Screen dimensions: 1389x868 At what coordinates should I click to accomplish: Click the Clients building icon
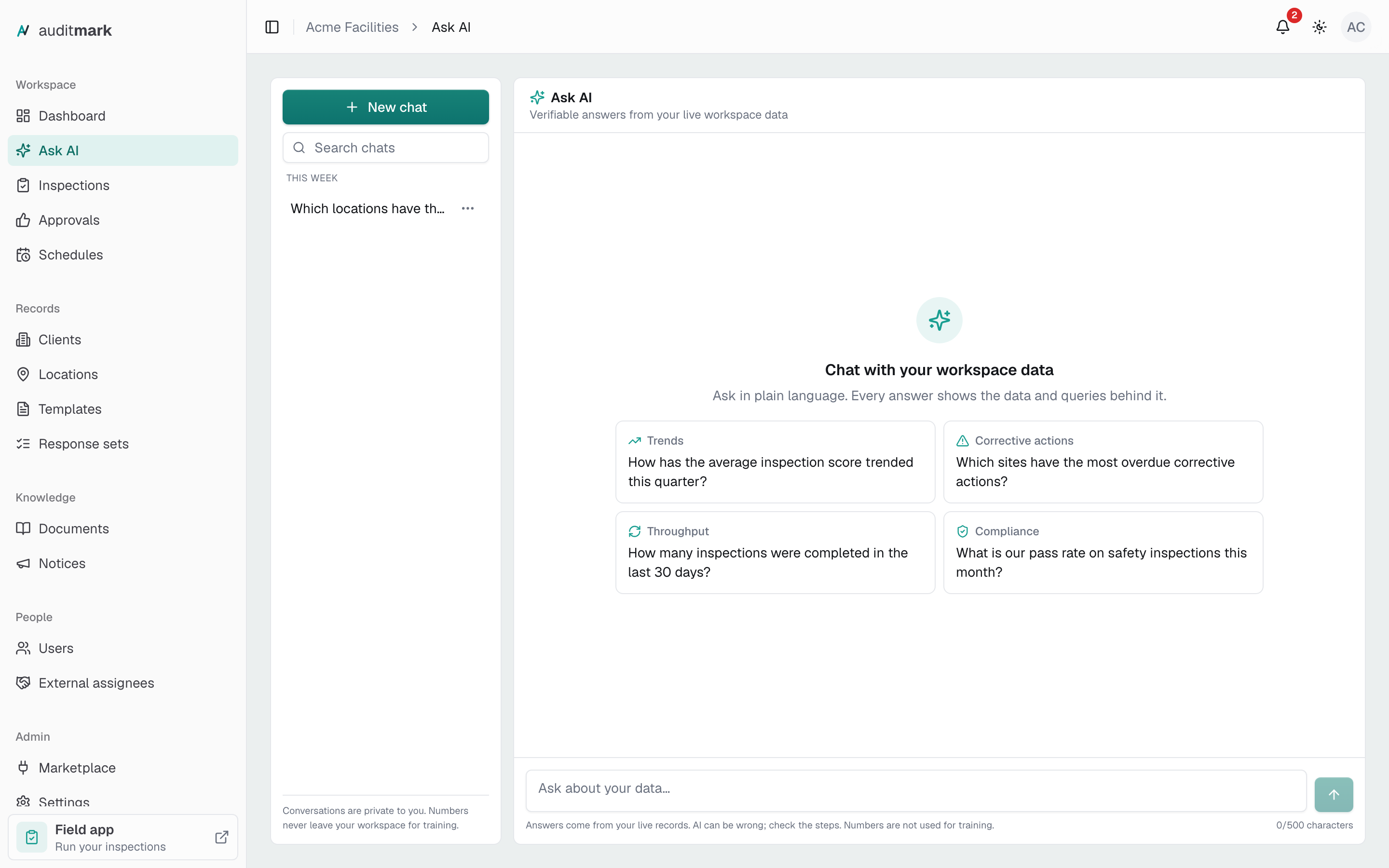pyautogui.click(x=23, y=340)
